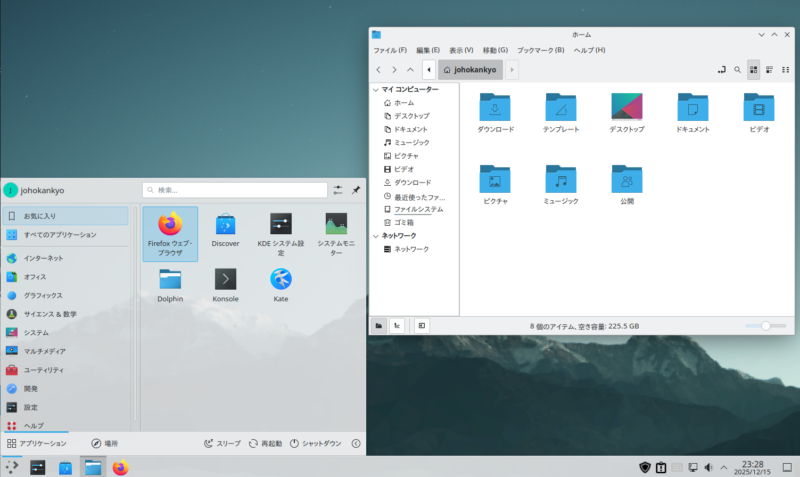Viewport: 800px width, 477px height.
Task: Click the search icon in file manager toolbar
Action: click(x=737, y=70)
